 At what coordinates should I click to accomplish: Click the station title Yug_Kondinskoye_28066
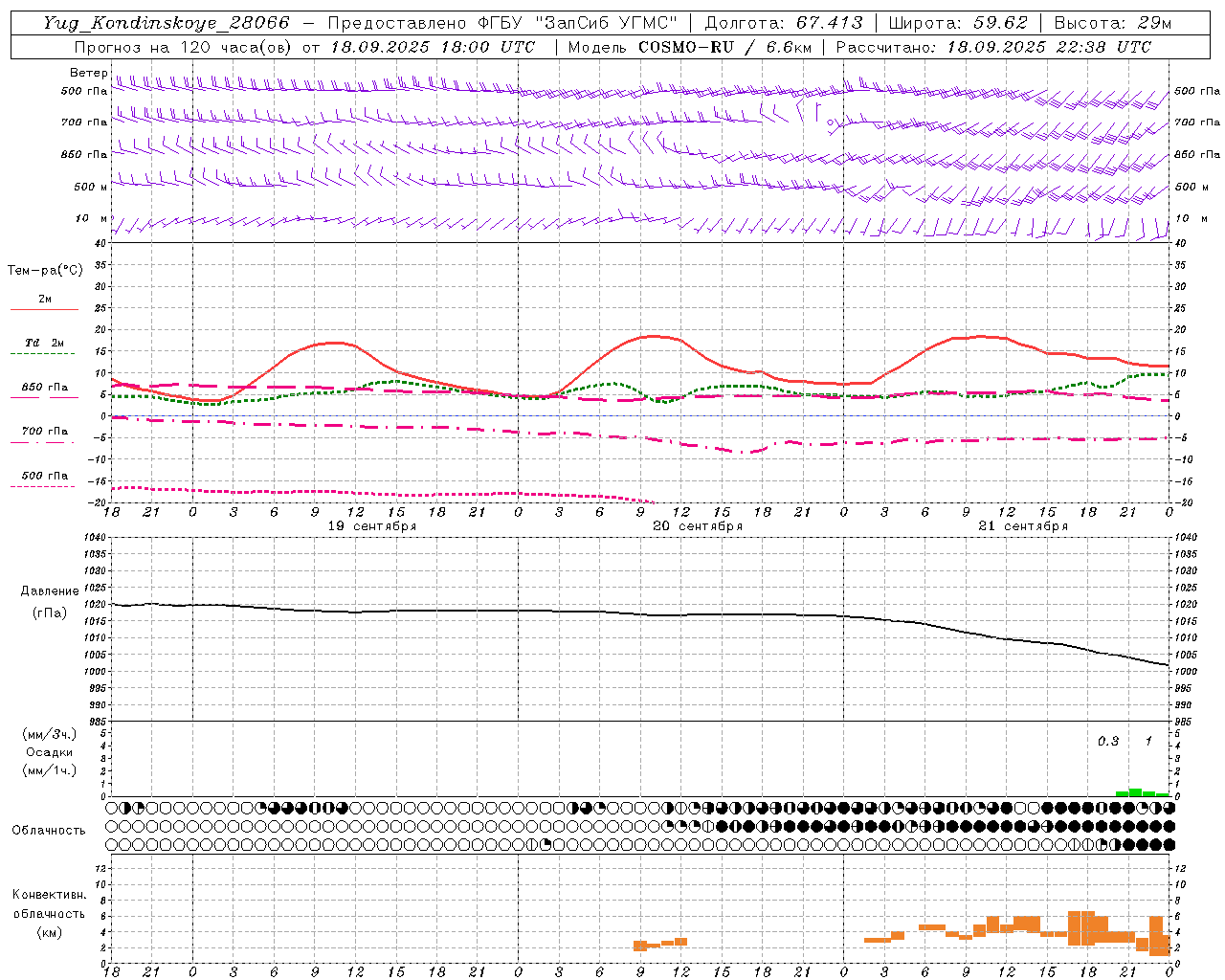(x=166, y=23)
